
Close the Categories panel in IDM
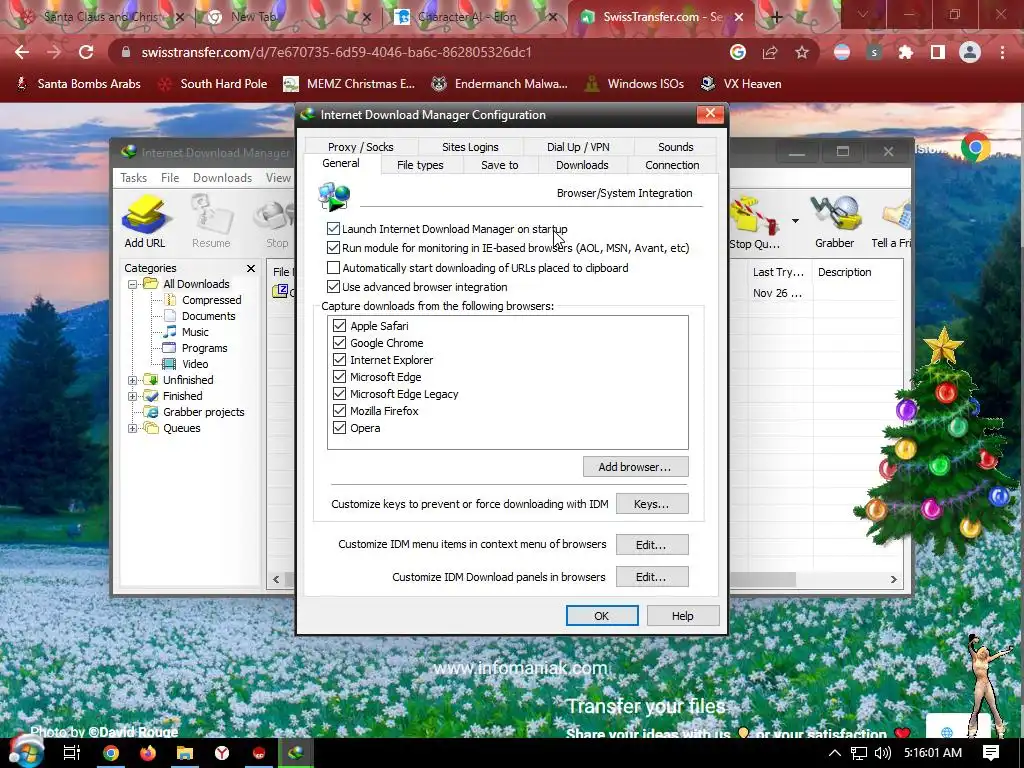pos(251,268)
